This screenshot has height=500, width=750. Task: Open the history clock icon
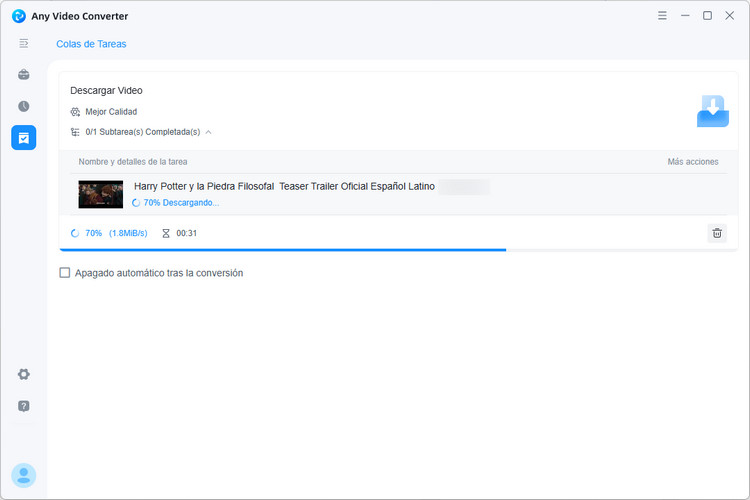click(23, 106)
